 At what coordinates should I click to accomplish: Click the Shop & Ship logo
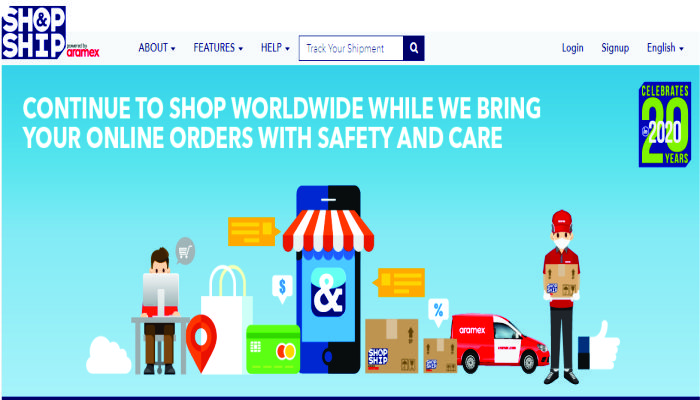point(50,33)
